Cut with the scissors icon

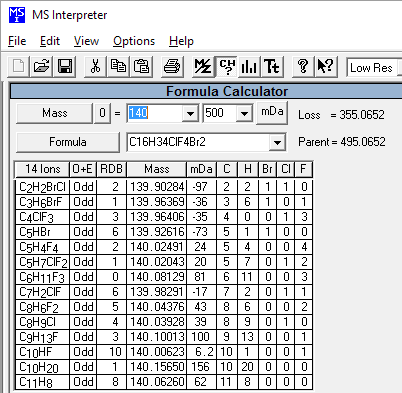pyautogui.click(x=95, y=66)
